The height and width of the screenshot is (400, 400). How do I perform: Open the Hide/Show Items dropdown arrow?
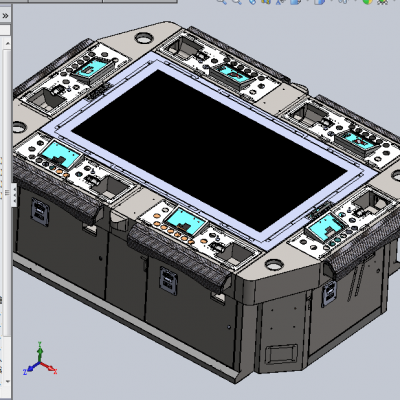click(x=355, y=1)
